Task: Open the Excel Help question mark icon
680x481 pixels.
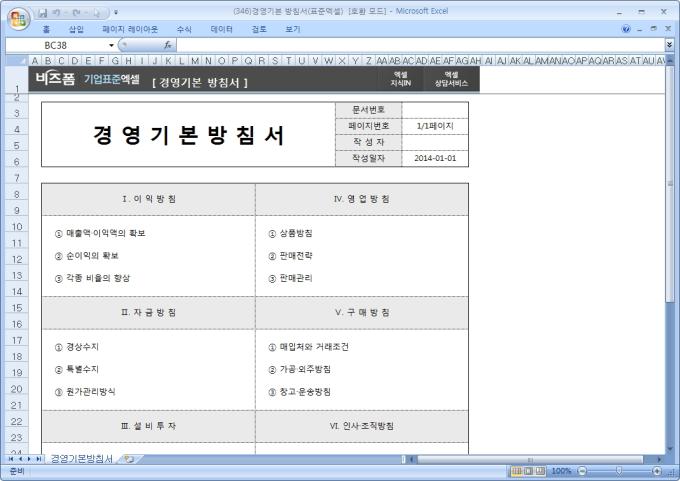Action: (x=626, y=29)
